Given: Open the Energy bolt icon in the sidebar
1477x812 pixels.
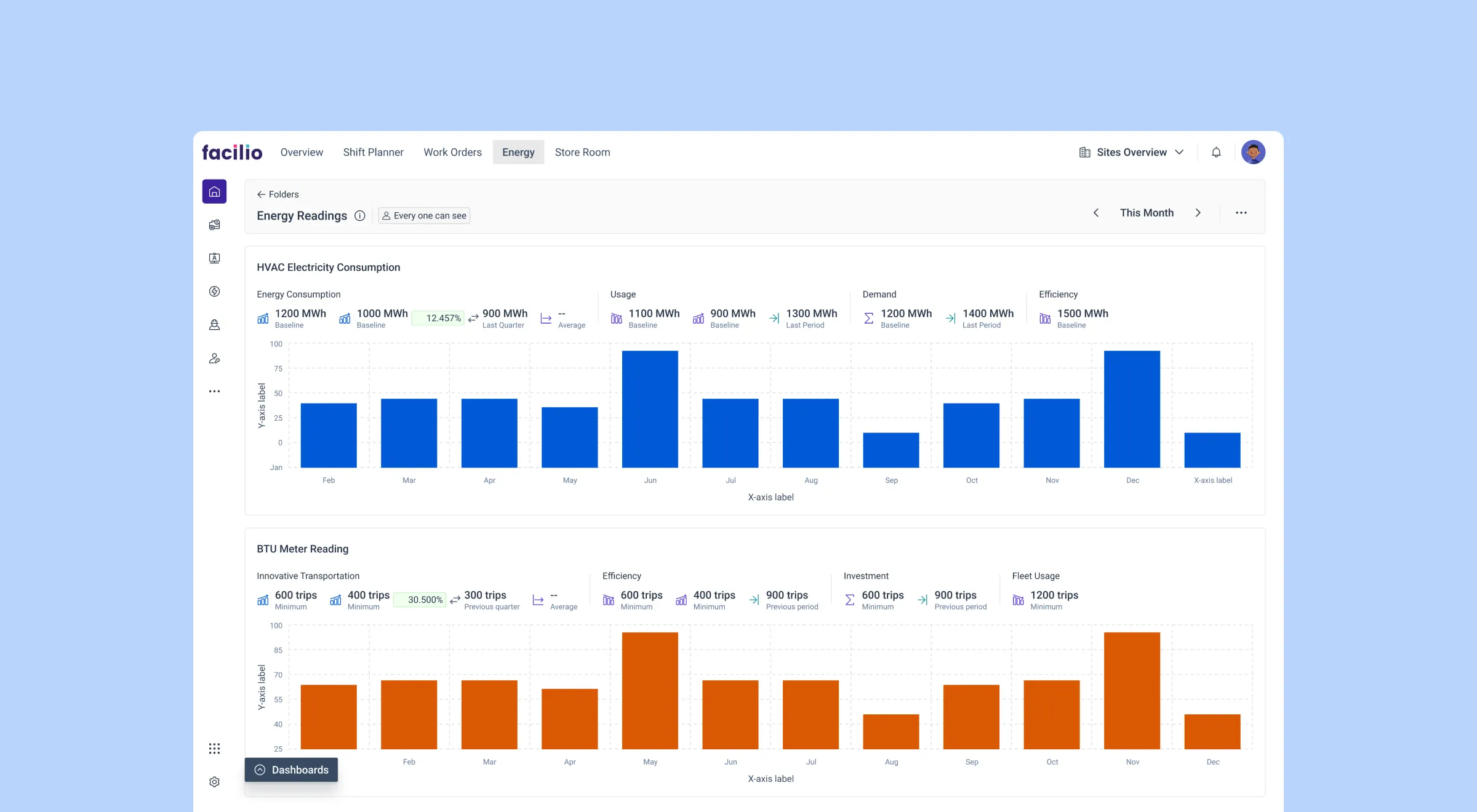Looking at the screenshot, I should [x=214, y=291].
